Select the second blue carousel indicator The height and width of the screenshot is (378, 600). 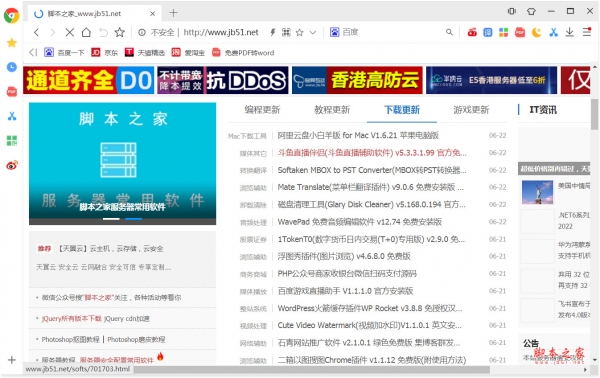tap(134, 219)
